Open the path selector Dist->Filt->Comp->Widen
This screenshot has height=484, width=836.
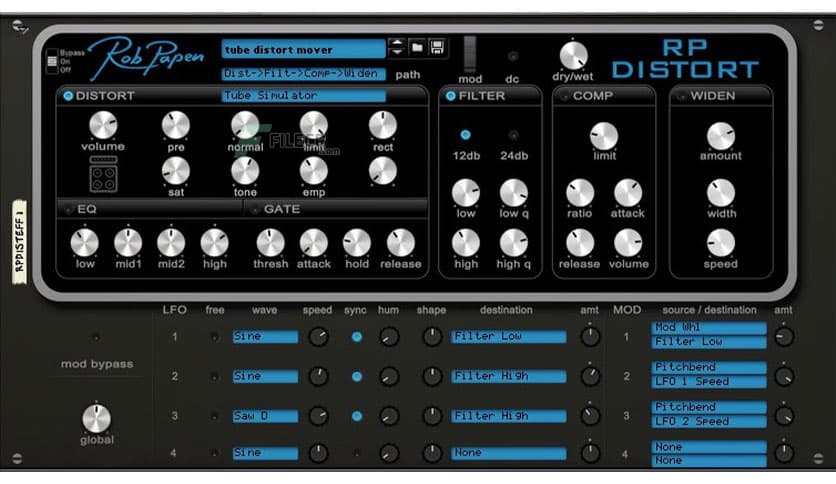[303, 74]
